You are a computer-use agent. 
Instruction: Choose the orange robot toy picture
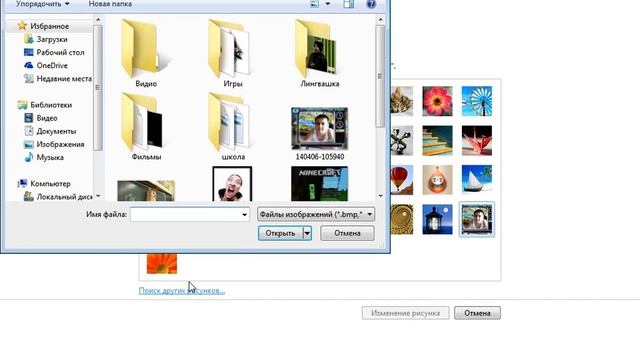coord(437,180)
